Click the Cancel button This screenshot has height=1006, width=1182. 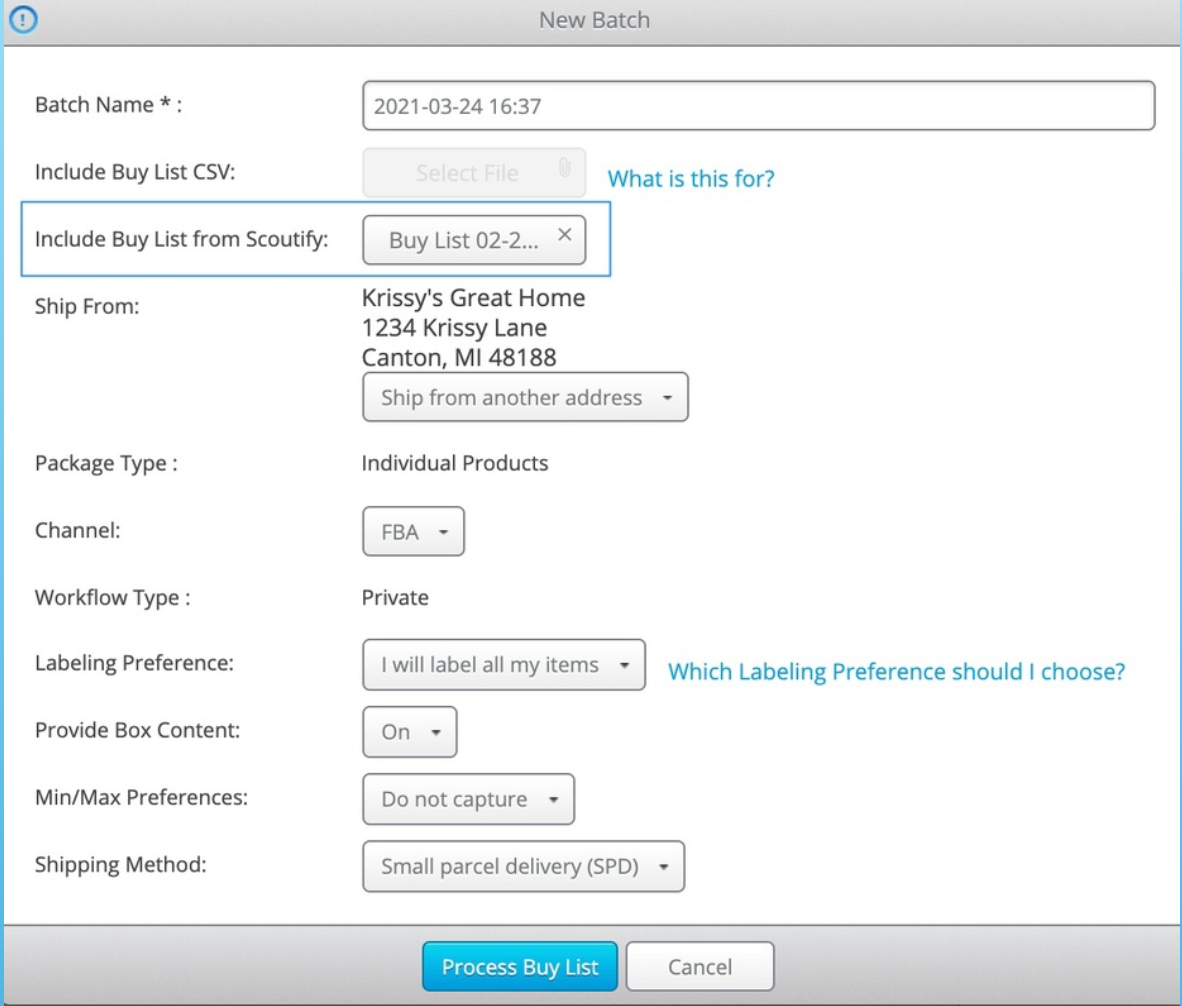pyautogui.click(x=700, y=966)
